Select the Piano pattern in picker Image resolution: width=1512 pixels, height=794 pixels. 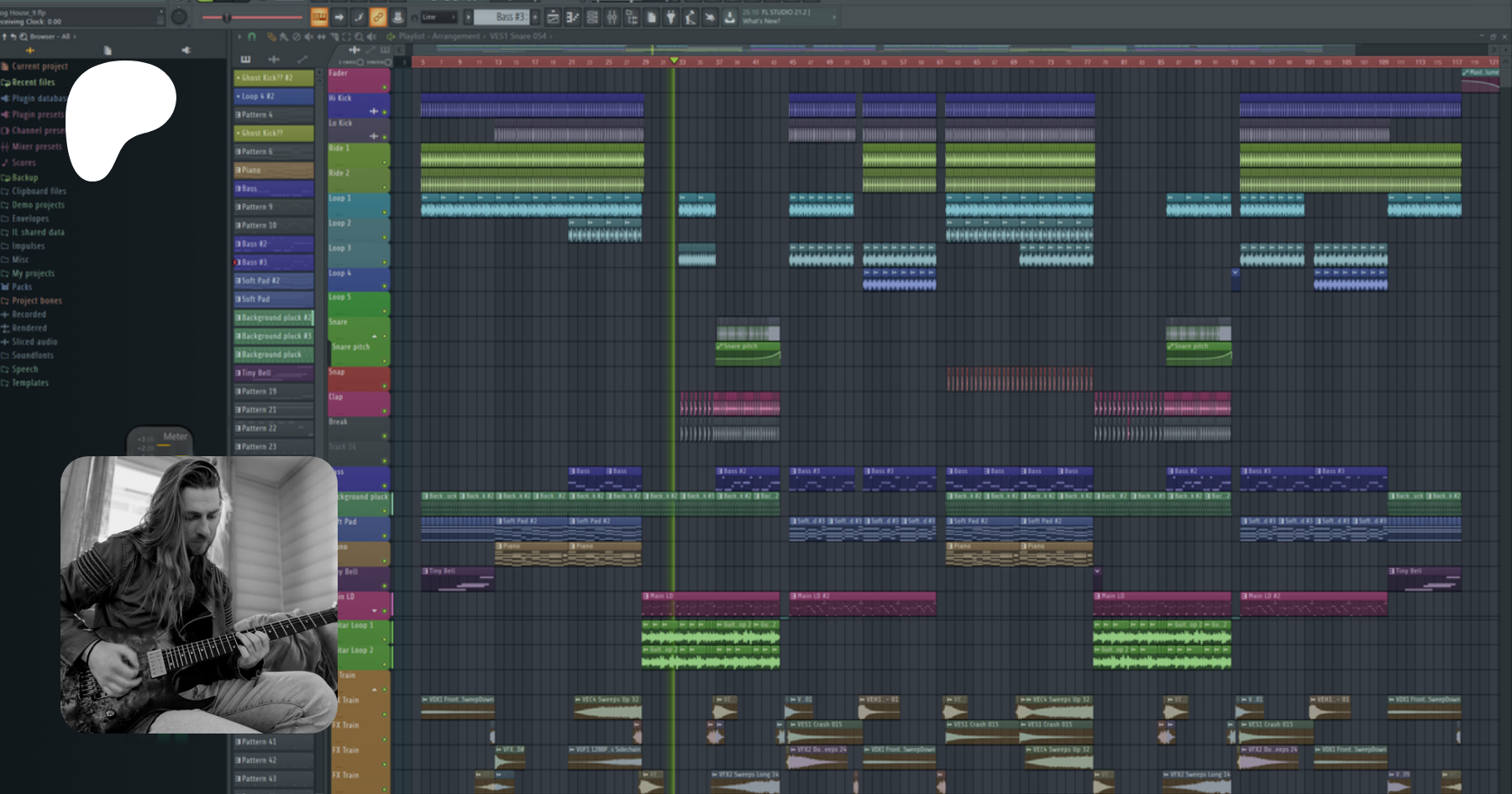click(274, 171)
